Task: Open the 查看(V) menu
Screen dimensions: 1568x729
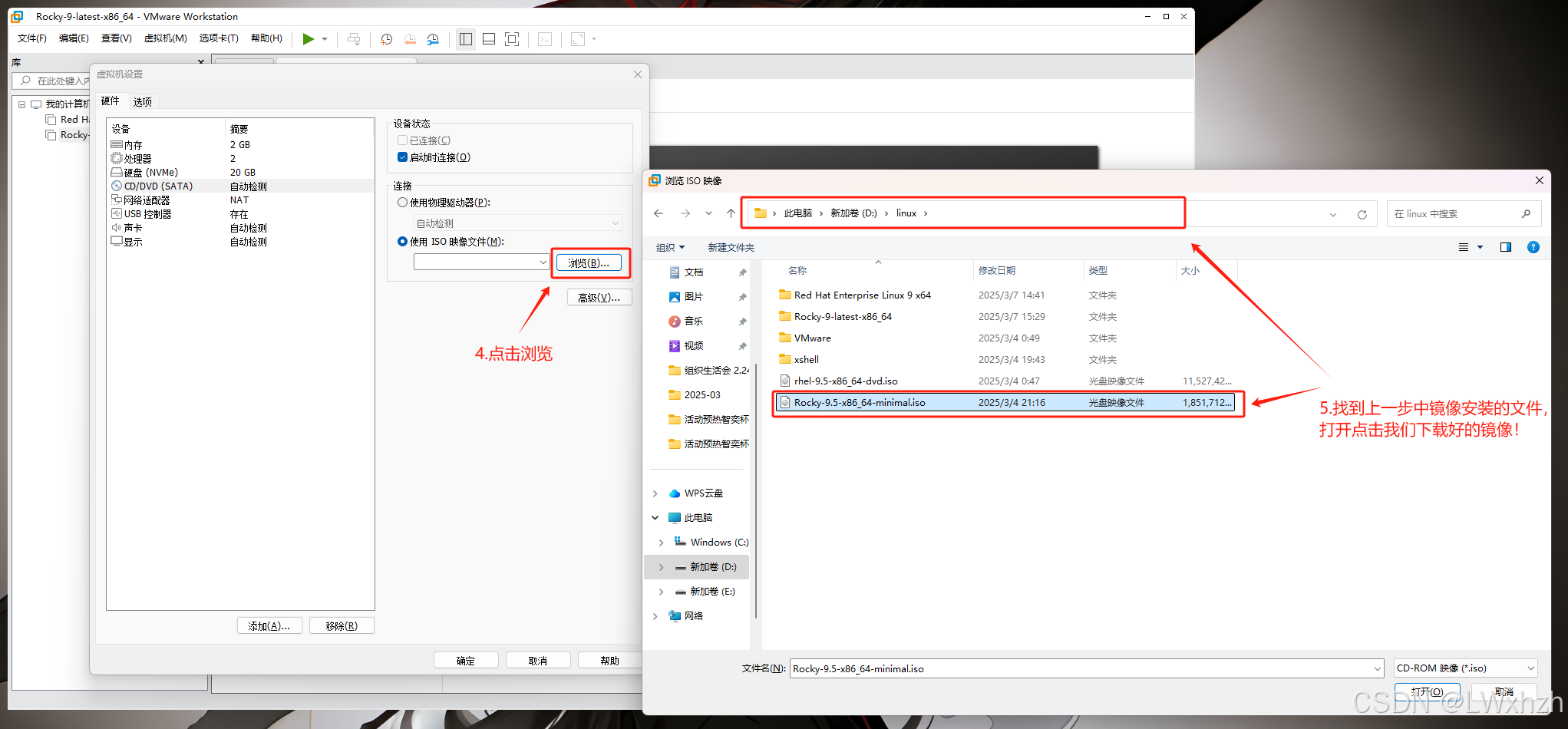Action: click(x=117, y=38)
